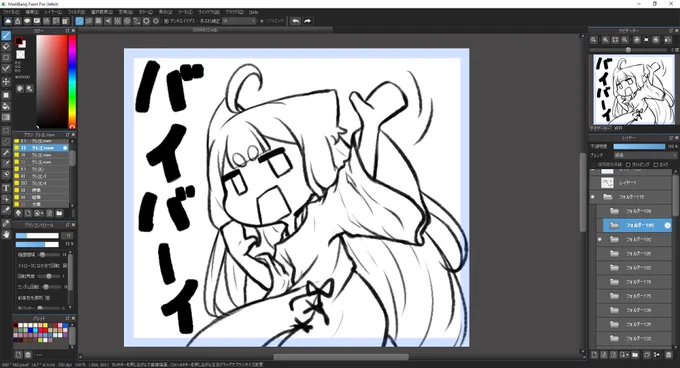This screenshot has height=368, width=680.
Task: Toggle the clipping checkbox in Layers panel
Action: 628,165
